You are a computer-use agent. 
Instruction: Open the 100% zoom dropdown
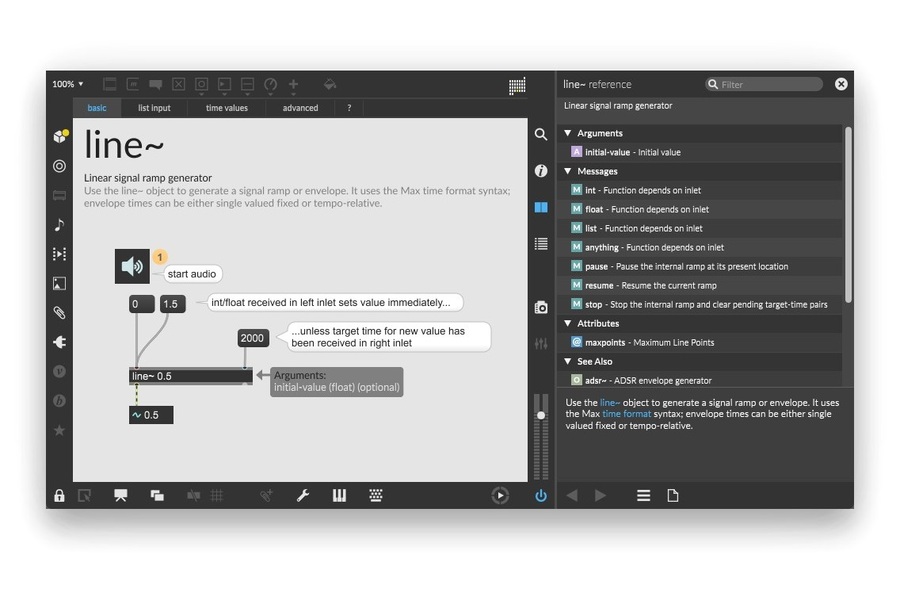(68, 84)
